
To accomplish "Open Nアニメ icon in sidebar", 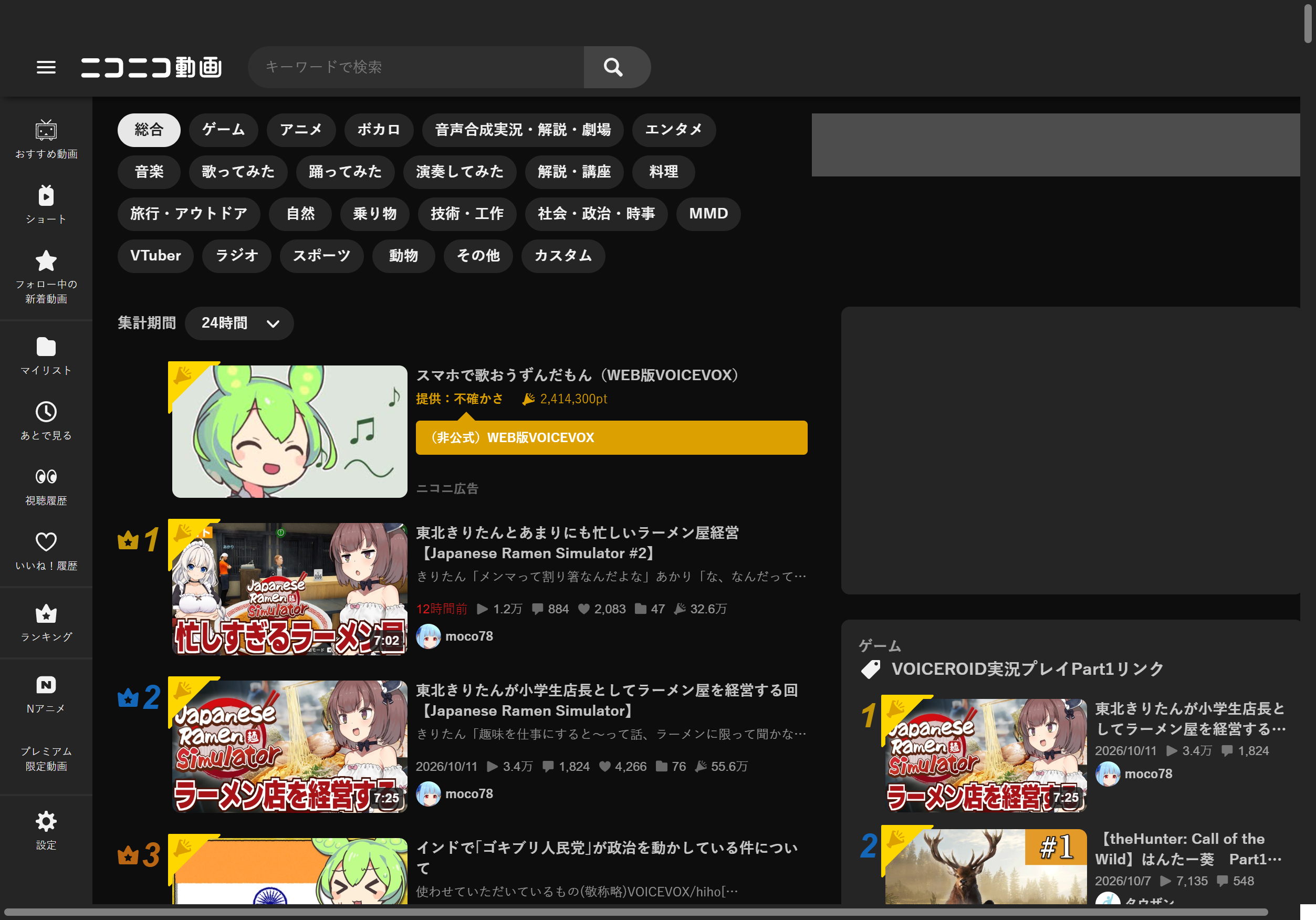I will point(46,685).
